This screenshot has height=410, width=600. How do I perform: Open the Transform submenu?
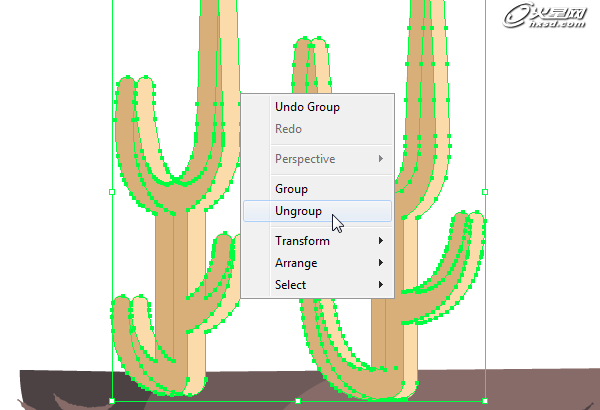[317, 241]
